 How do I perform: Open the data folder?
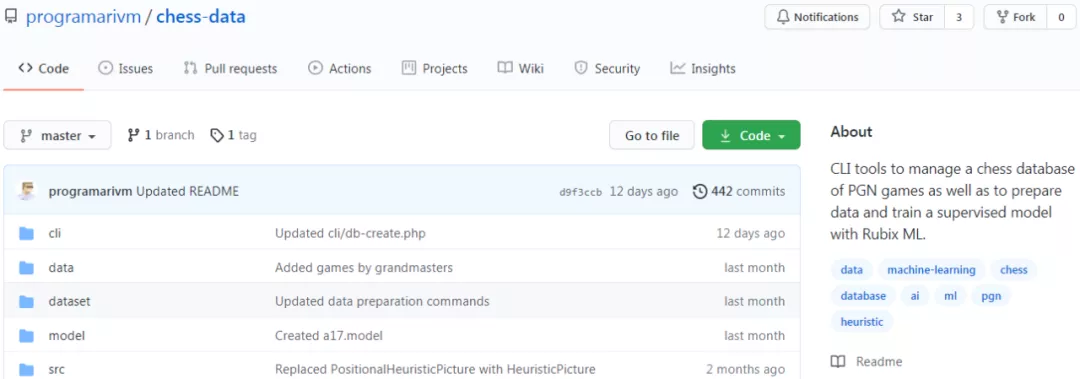[x=61, y=267]
